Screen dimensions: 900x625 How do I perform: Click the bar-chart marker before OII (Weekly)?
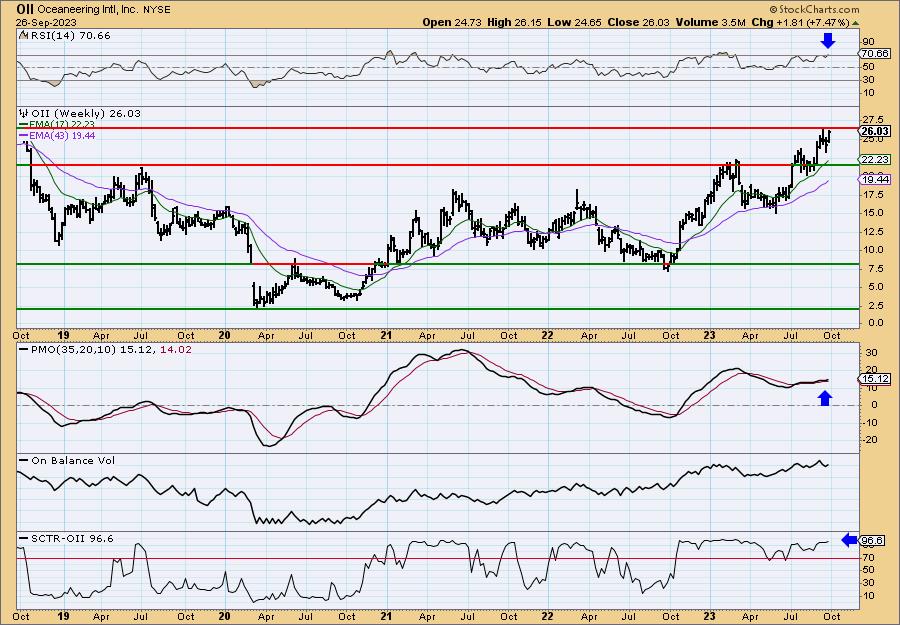tap(24, 114)
